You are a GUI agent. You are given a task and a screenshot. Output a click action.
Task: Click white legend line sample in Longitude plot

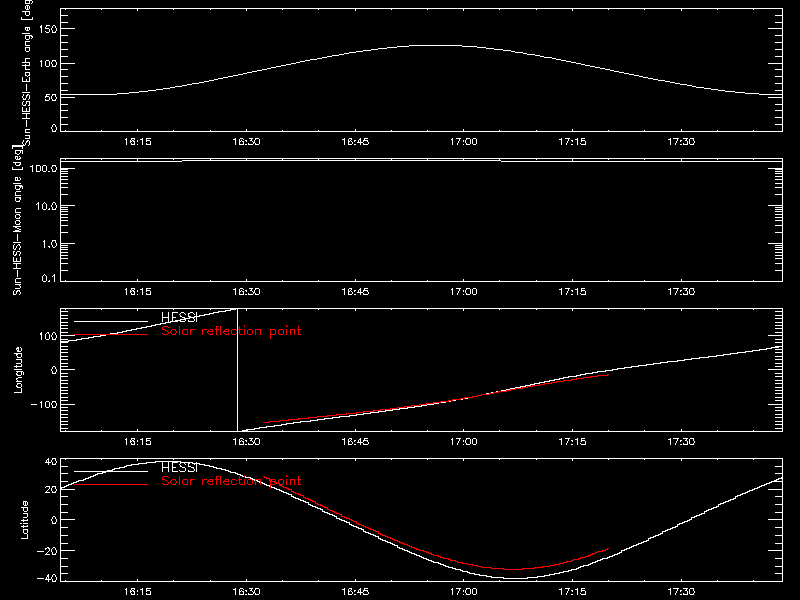click(111, 321)
